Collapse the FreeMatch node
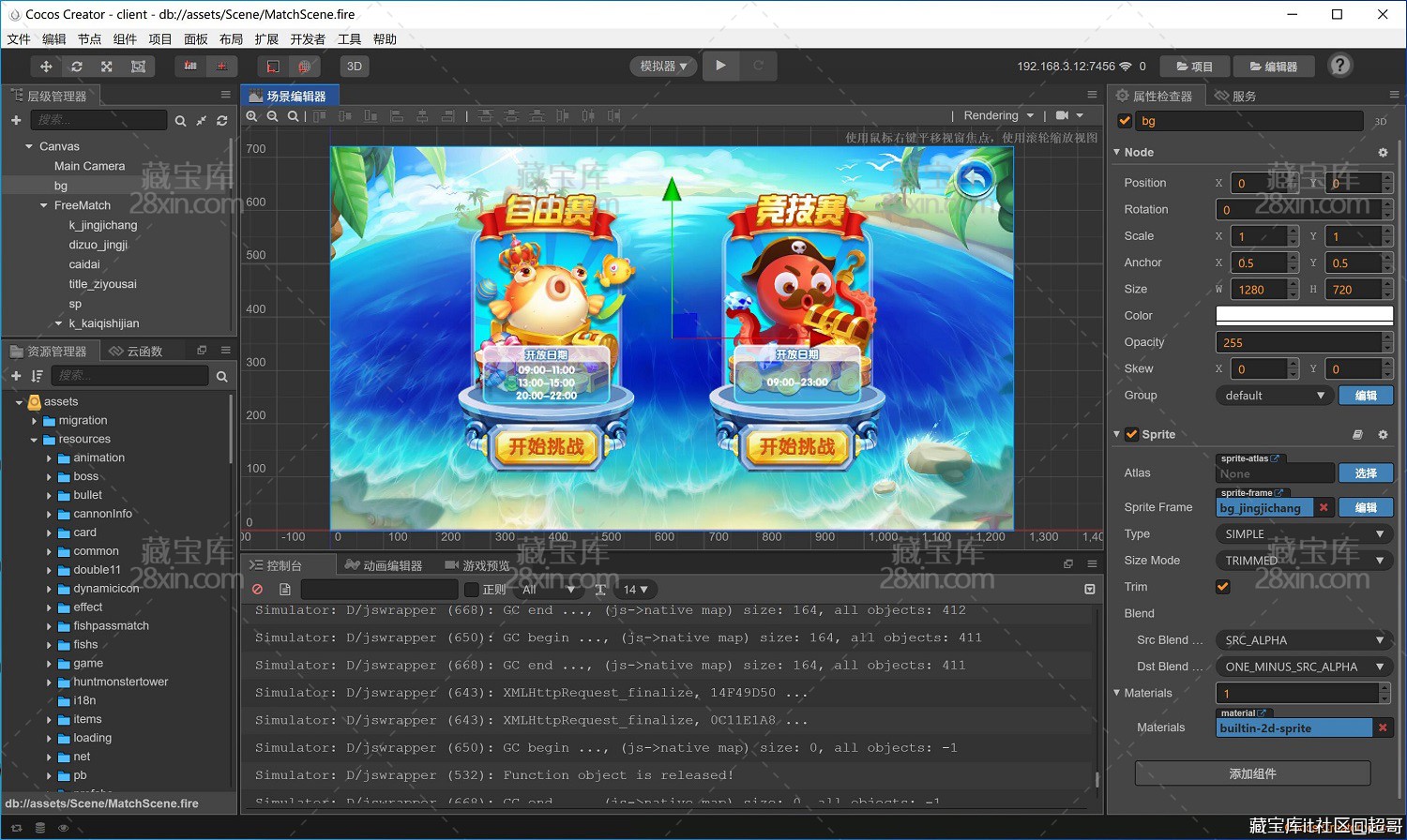The width and height of the screenshot is (1407, 840). pyautogui.click(x=43, y=205)
